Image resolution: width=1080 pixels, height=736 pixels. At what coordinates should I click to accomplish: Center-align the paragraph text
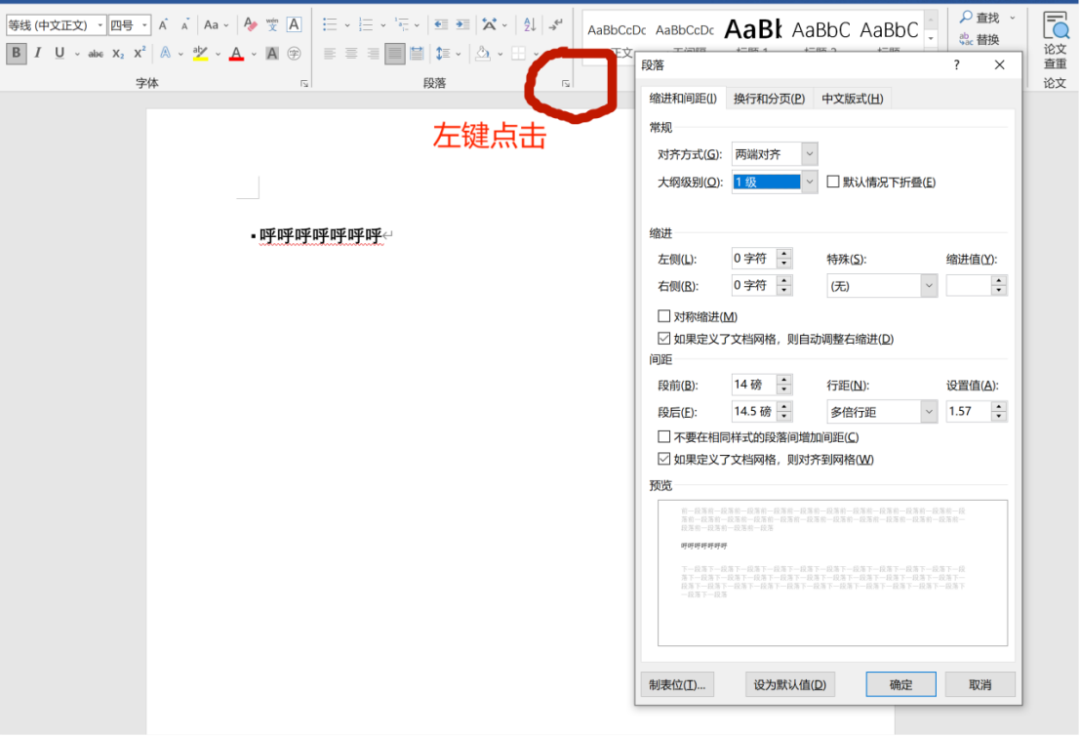351,53
